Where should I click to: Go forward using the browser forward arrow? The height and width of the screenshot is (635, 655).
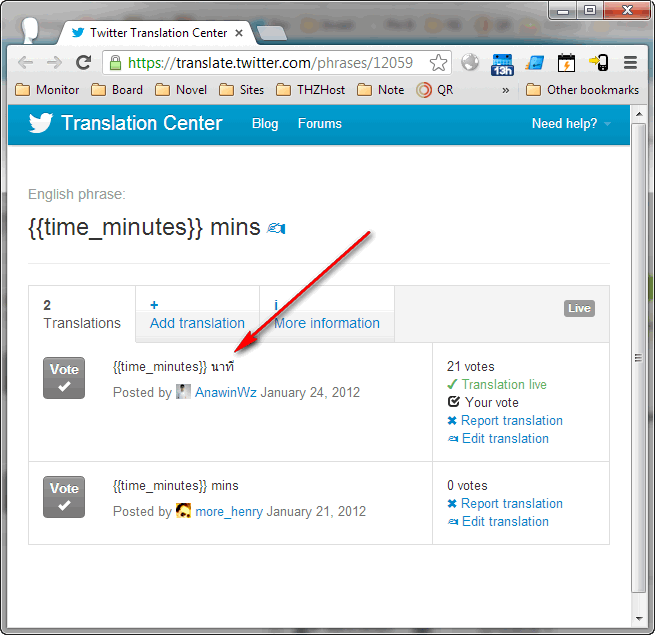[54, 63]
